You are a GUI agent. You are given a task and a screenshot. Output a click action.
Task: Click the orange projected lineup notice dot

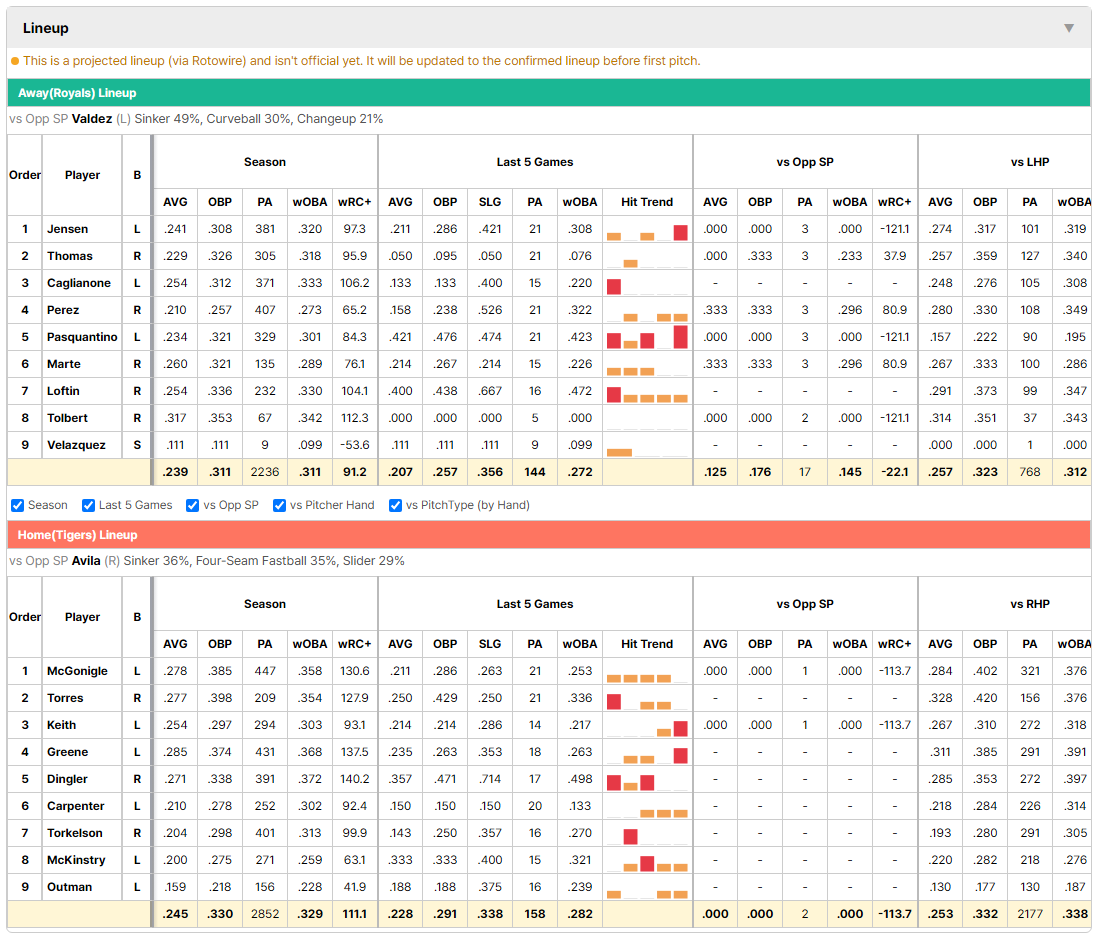(x=15, y=61)
